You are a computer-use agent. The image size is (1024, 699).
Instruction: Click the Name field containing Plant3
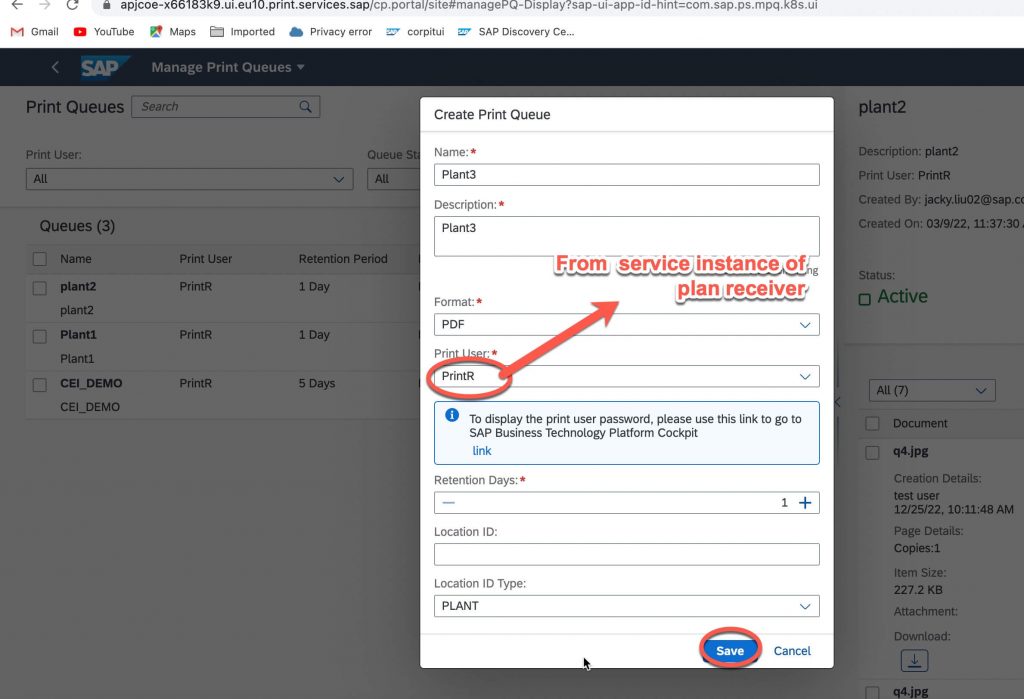click(x=626, y=174)
